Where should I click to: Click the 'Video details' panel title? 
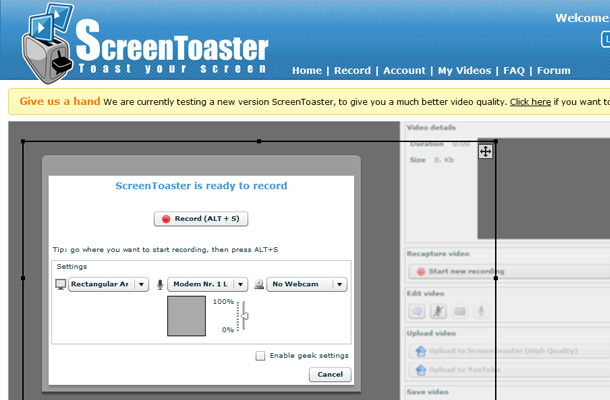coord(431,127)
